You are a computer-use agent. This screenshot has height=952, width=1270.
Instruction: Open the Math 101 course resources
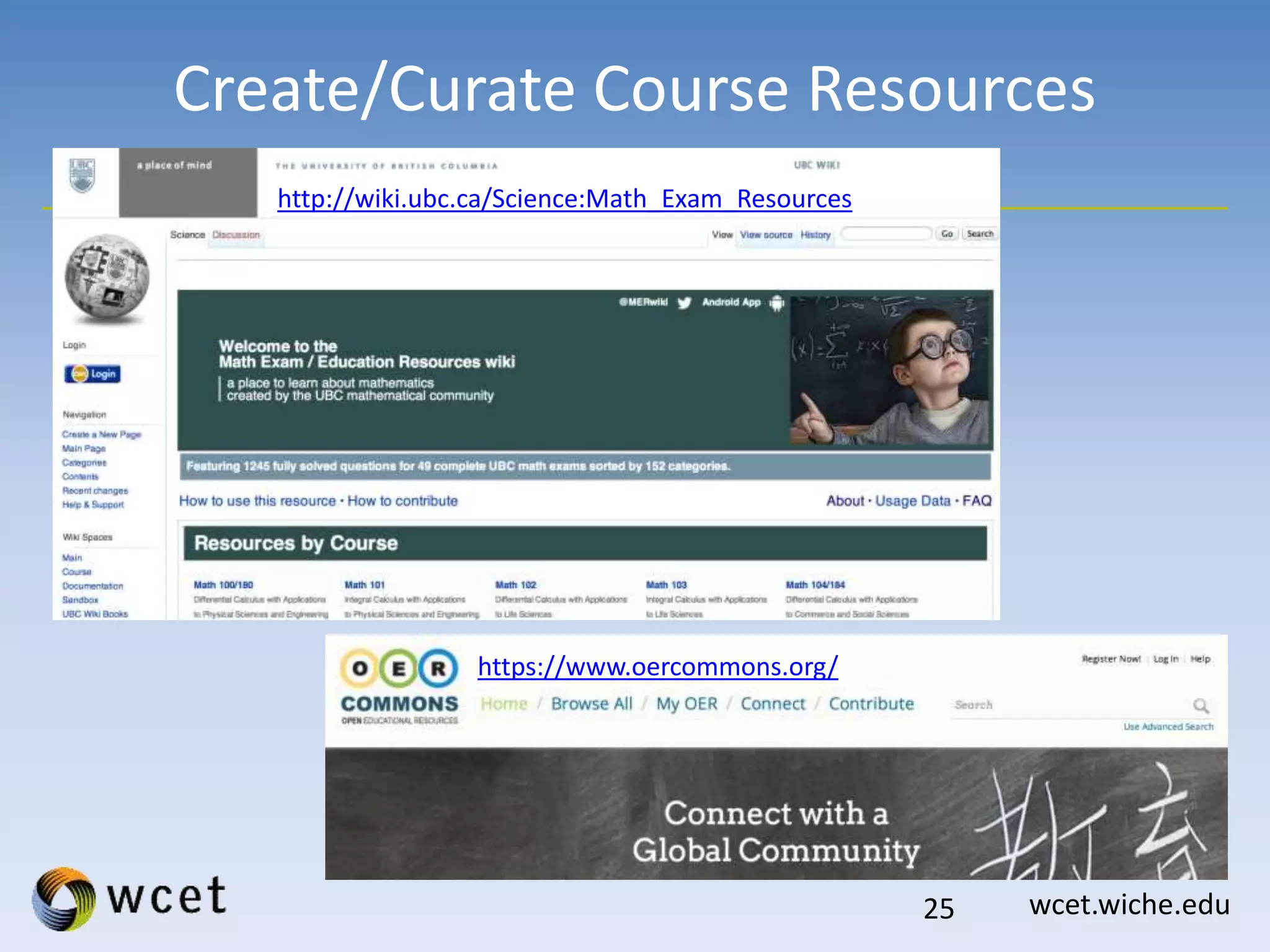[363, 584]
